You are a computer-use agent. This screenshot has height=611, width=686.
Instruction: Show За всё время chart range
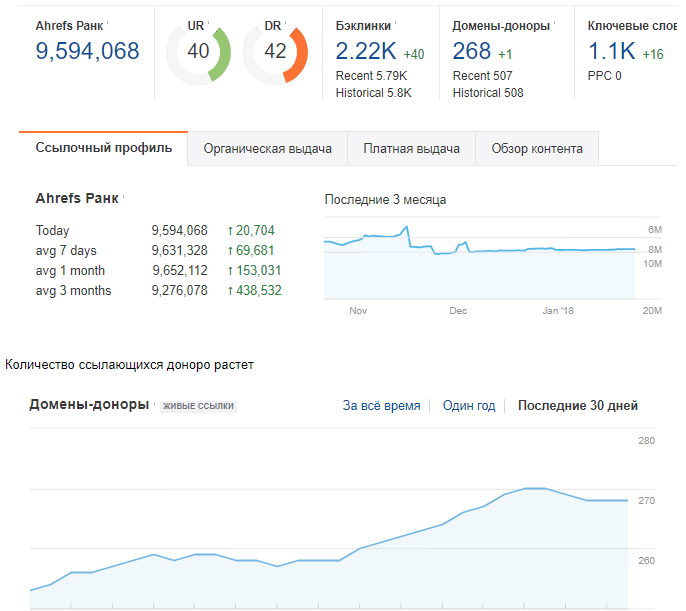point(381,405)
